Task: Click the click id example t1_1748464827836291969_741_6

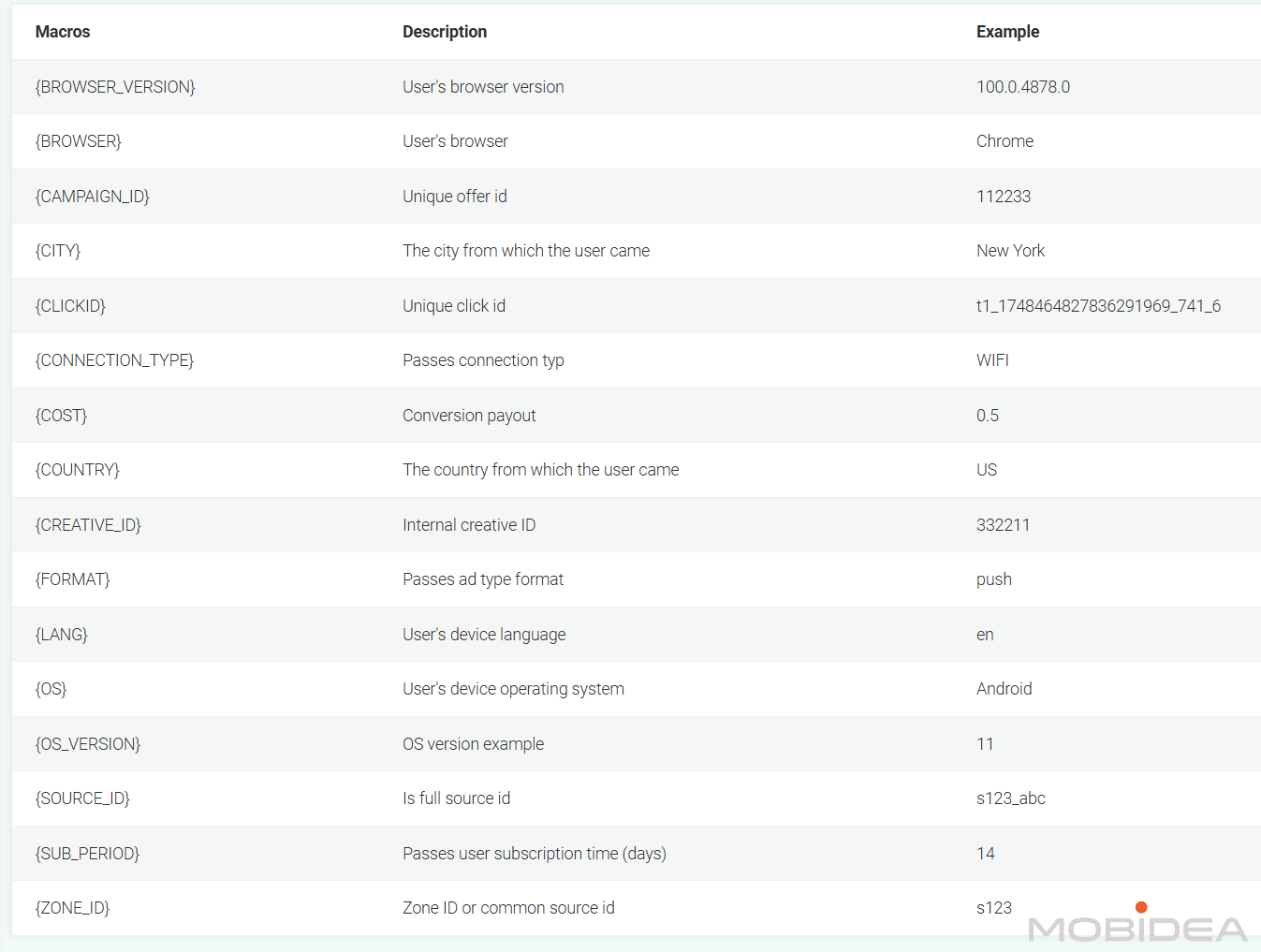Action: (1098, 306)
